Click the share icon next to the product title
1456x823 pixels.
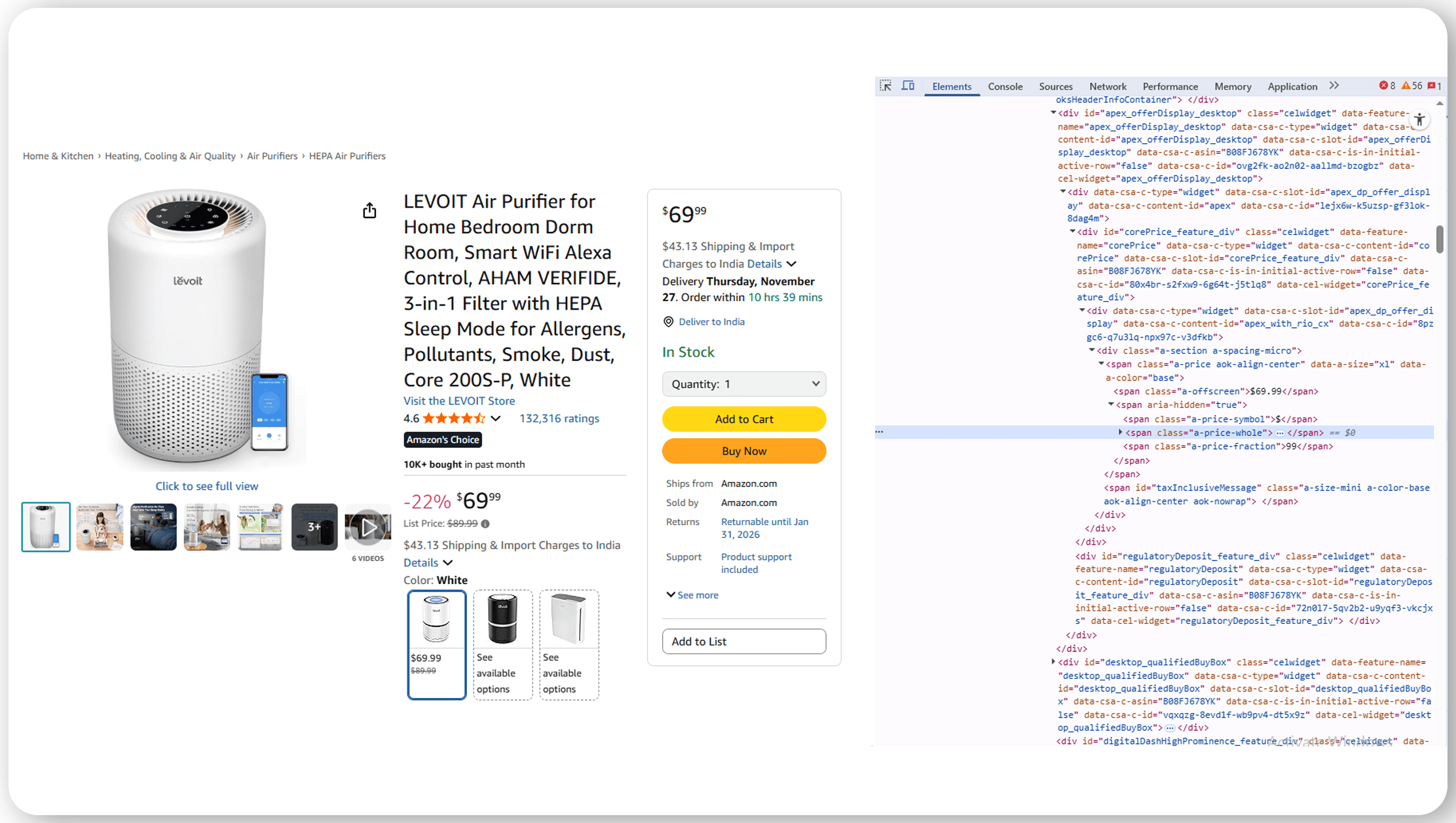coord(369,210)
